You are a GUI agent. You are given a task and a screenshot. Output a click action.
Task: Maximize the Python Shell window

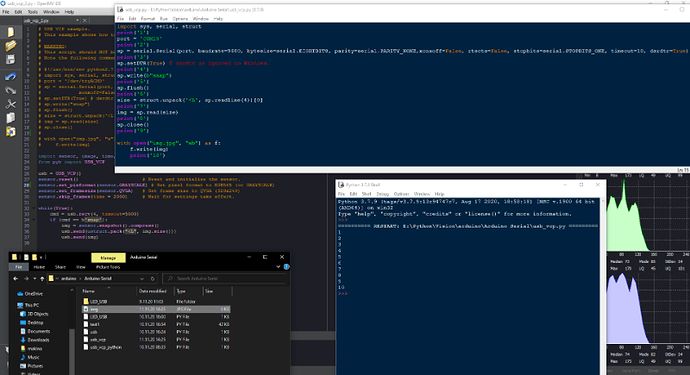tap(581, 185)
